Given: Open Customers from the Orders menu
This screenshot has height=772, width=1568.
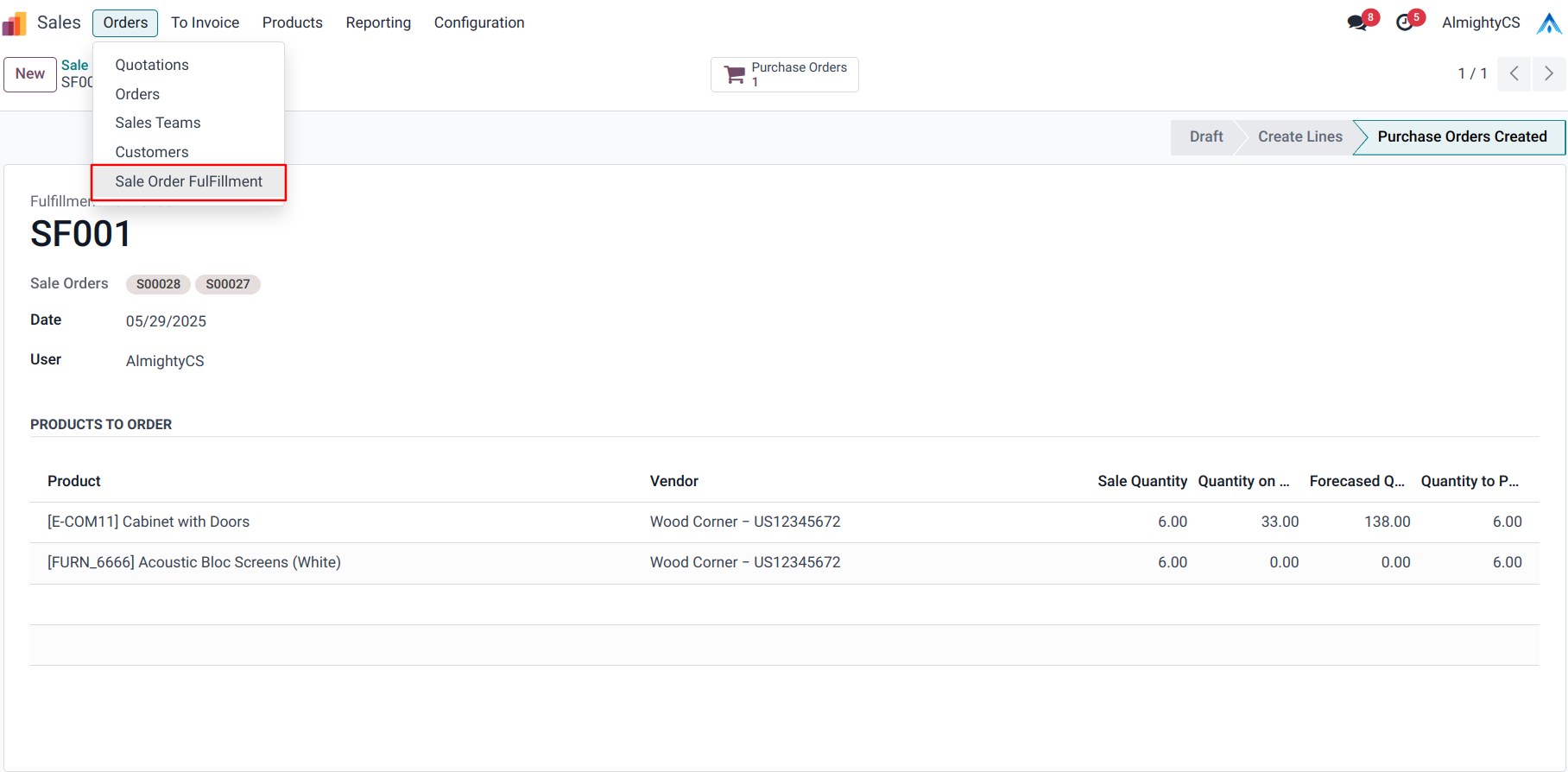Looking at the screenshot, I should (152, 152).
